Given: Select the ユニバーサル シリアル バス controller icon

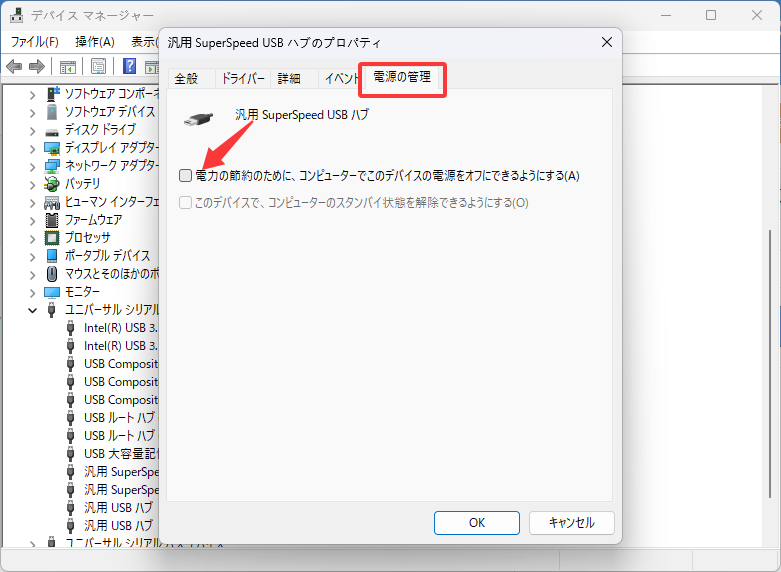Looking at the screenshot, I should [x=51, y=310].
